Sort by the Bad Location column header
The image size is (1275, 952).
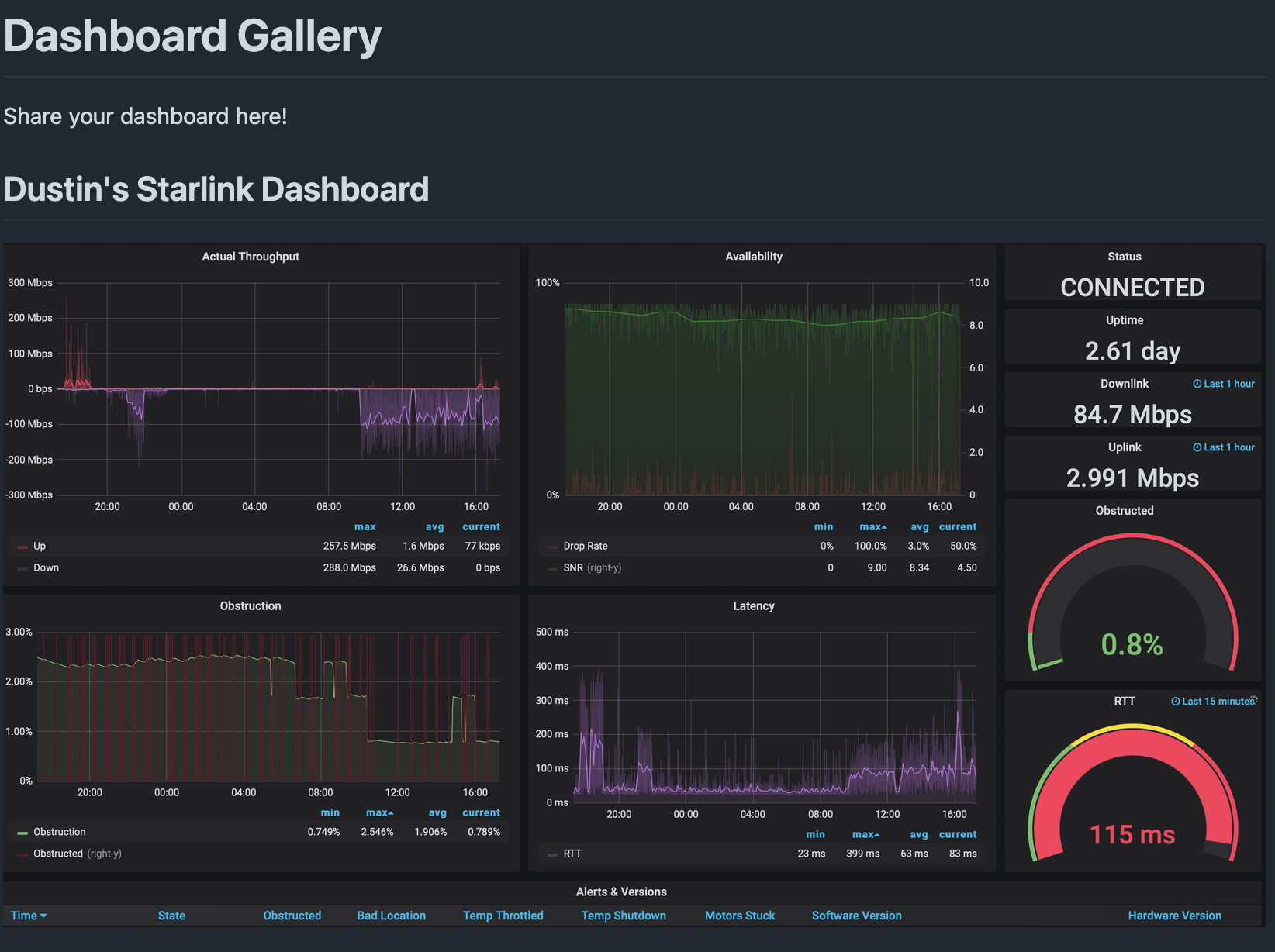click(x=391, y=916)
